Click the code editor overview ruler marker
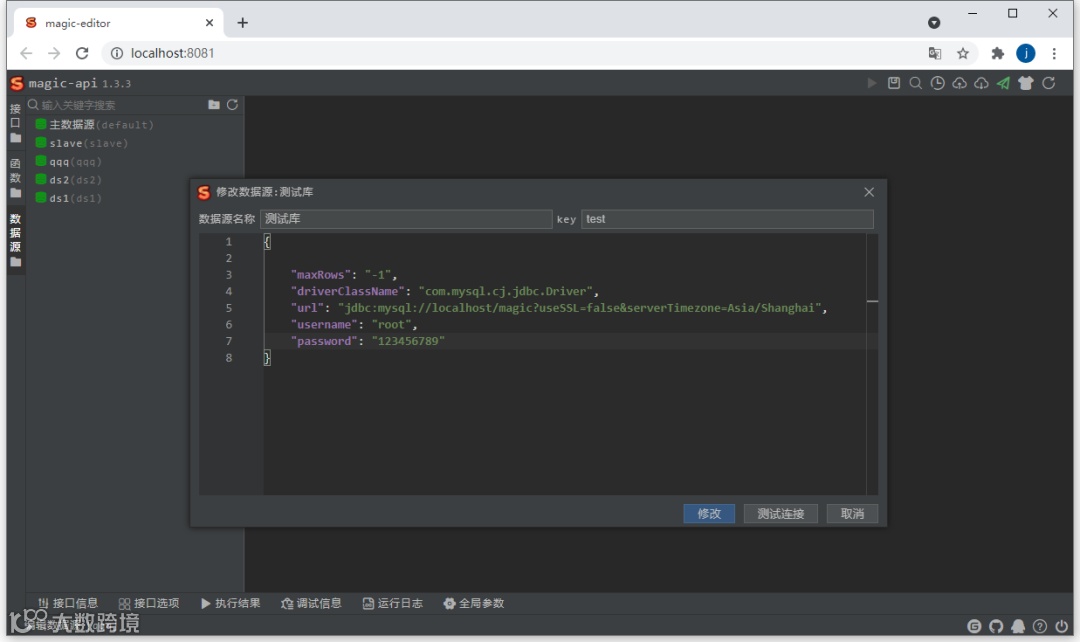The image size is (1080, 642). (x=872, y=301)
